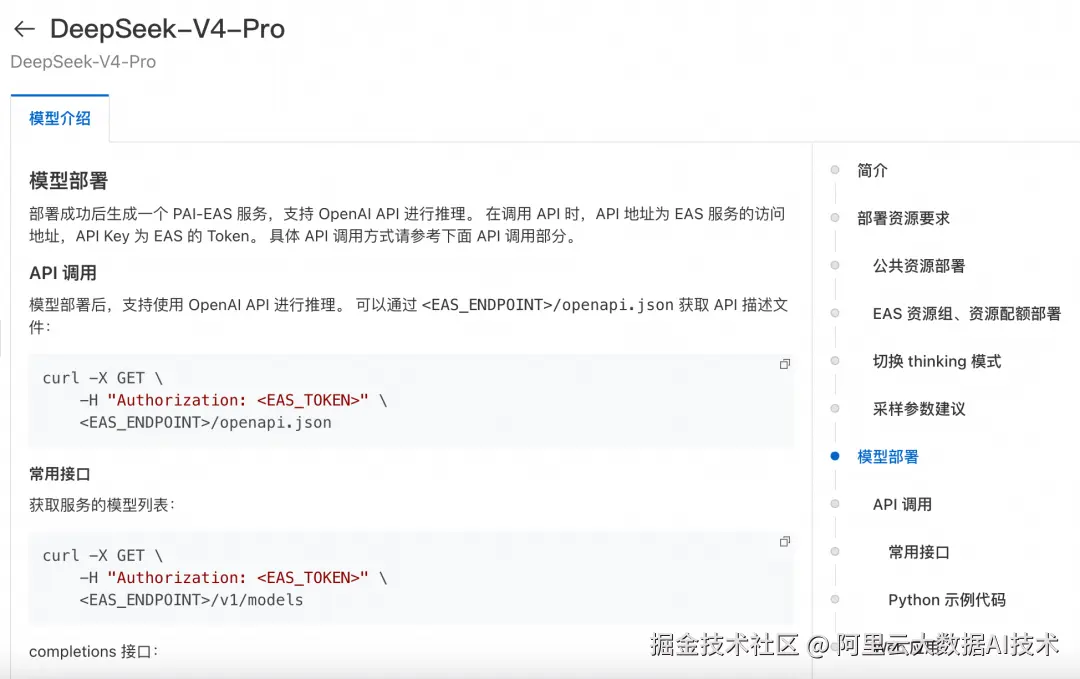Navigate to 采样参数建议 section
Viewport: 1080px width, 679px height.
(x=919, y=409)
